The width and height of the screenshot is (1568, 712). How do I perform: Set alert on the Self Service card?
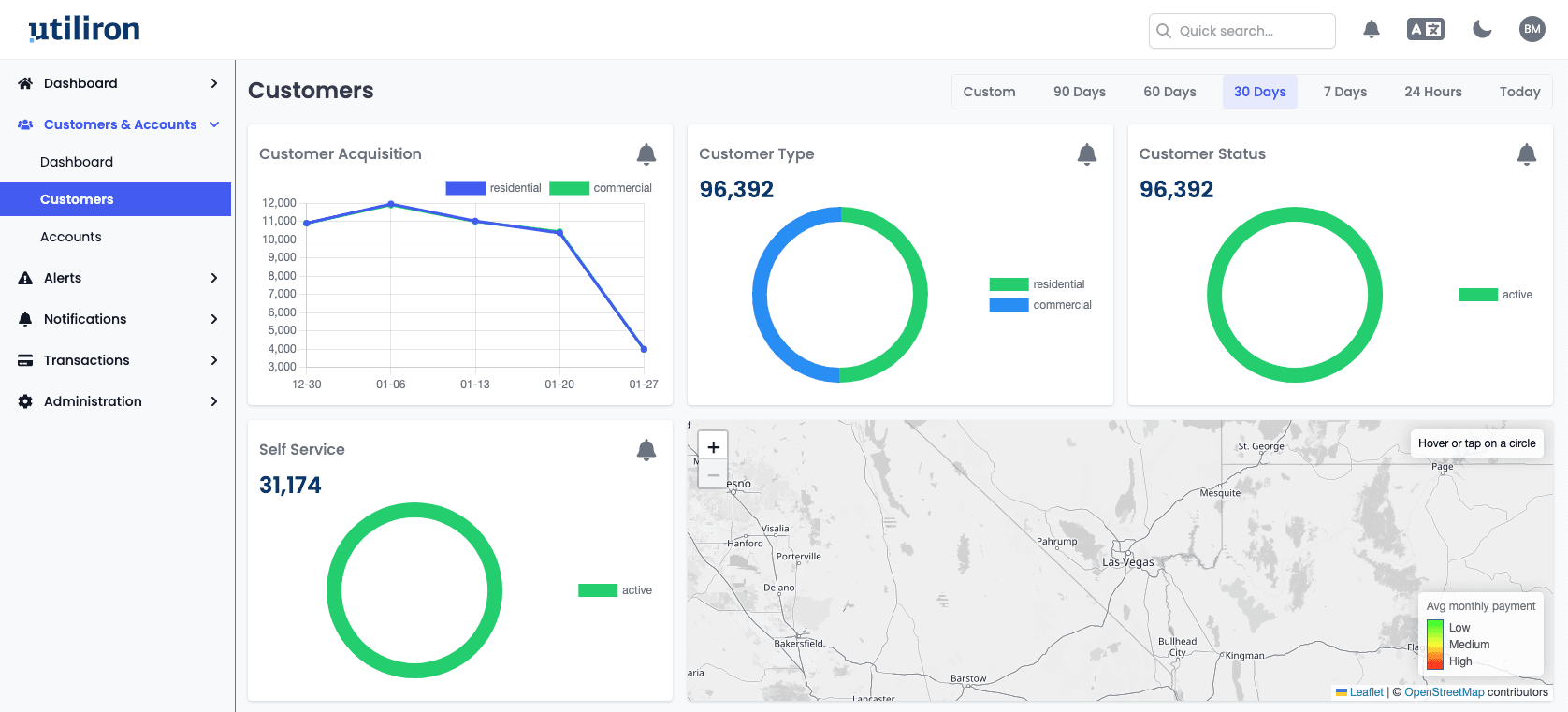(646, 450)
